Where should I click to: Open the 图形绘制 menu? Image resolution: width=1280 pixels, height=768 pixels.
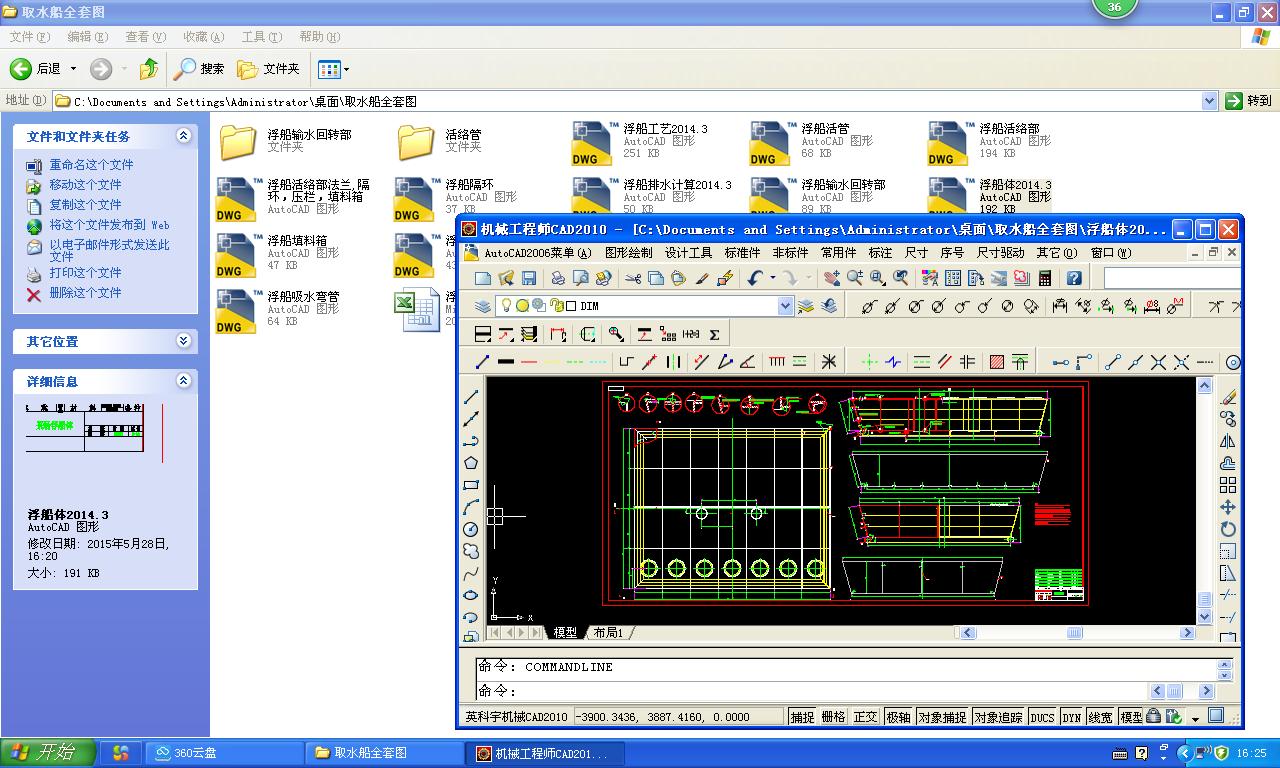point(628,253)
